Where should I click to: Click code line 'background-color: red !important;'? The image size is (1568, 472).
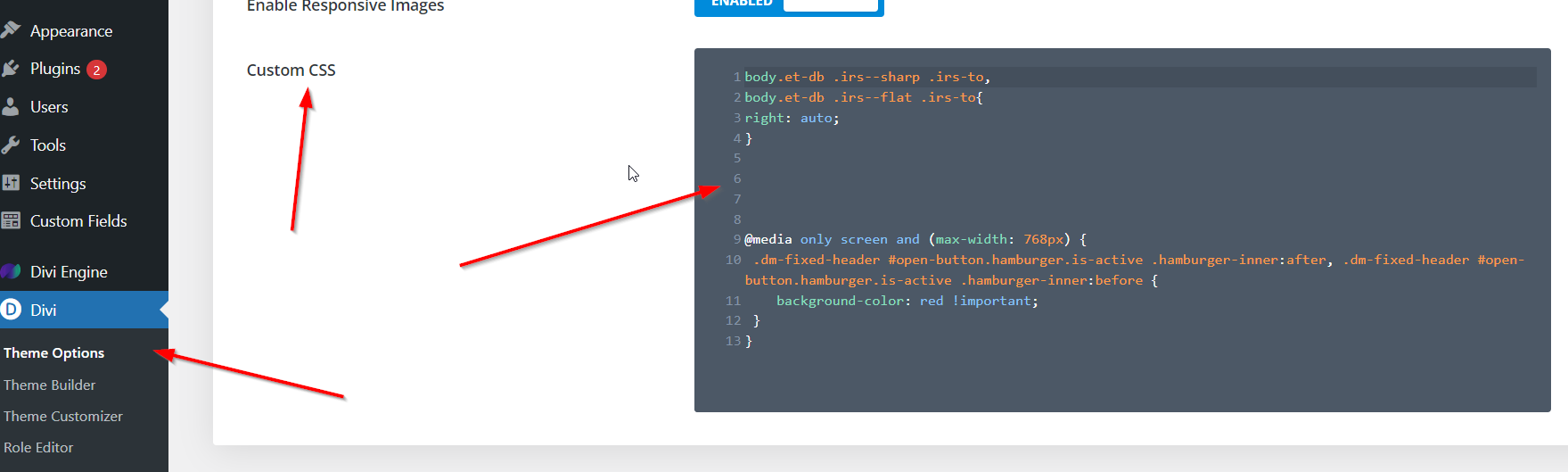click(907, 301)
